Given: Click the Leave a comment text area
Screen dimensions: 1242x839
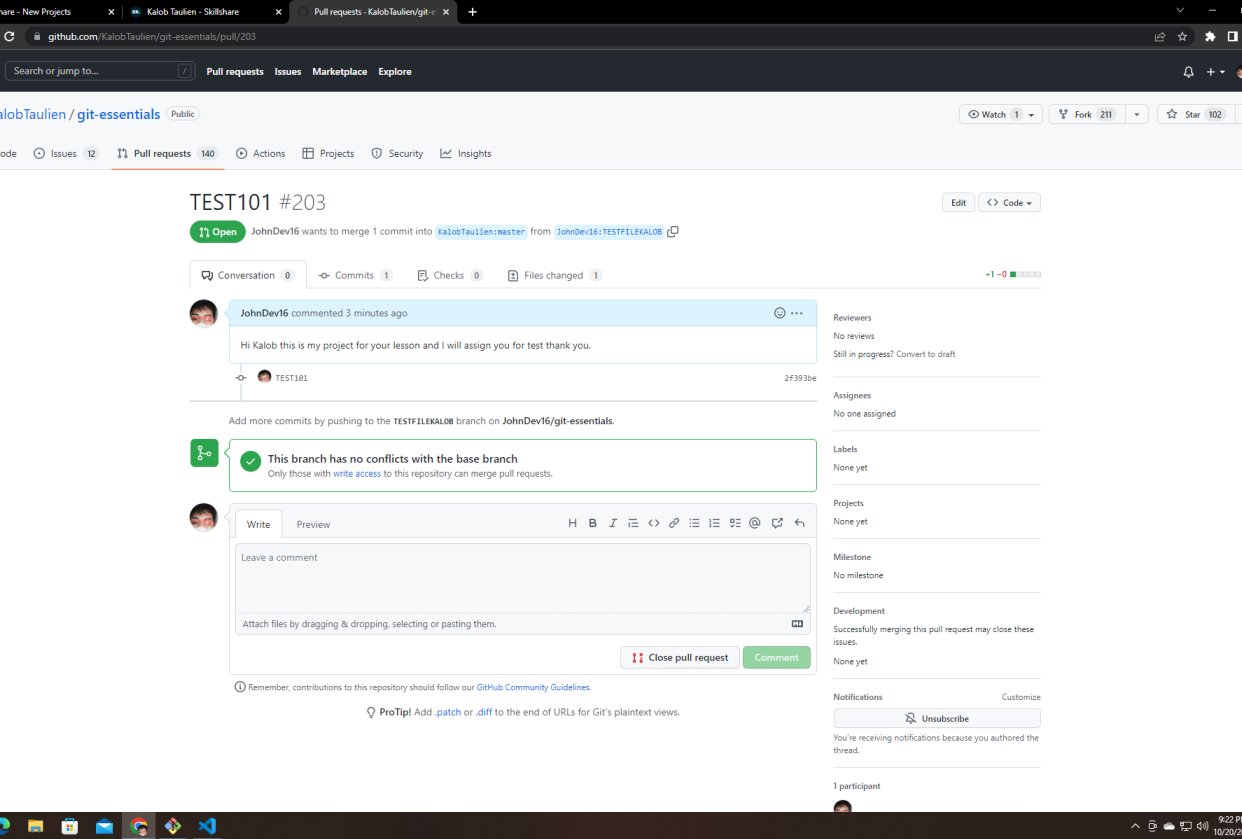Looking at the screenshot, I should 522,578.
